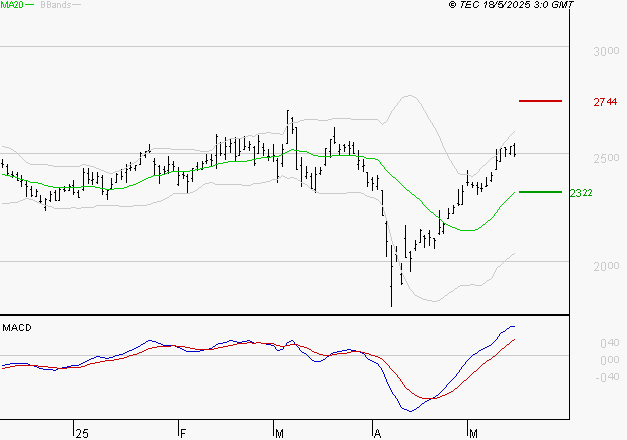Click the MACD panel title
The image size is (627, 440).
point(17,328)
